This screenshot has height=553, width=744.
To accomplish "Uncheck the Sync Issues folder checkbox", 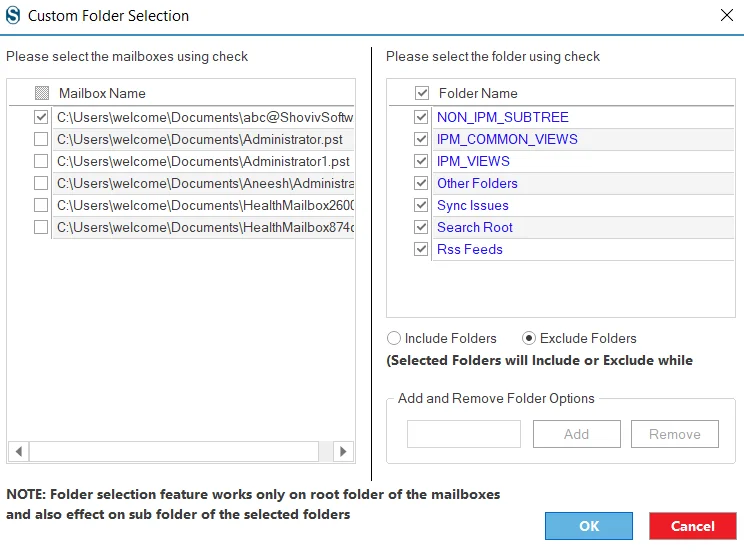I will [421, 205].
